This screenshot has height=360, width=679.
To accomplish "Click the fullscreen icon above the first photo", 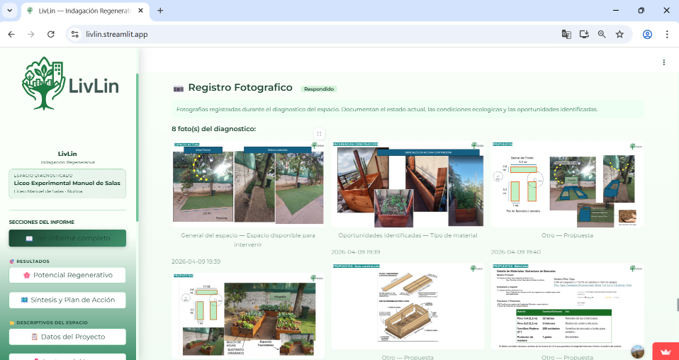I will coord(319,134).
